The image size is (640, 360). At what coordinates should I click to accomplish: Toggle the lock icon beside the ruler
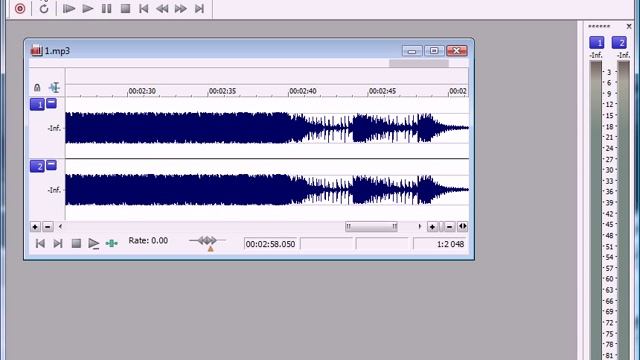37,87
